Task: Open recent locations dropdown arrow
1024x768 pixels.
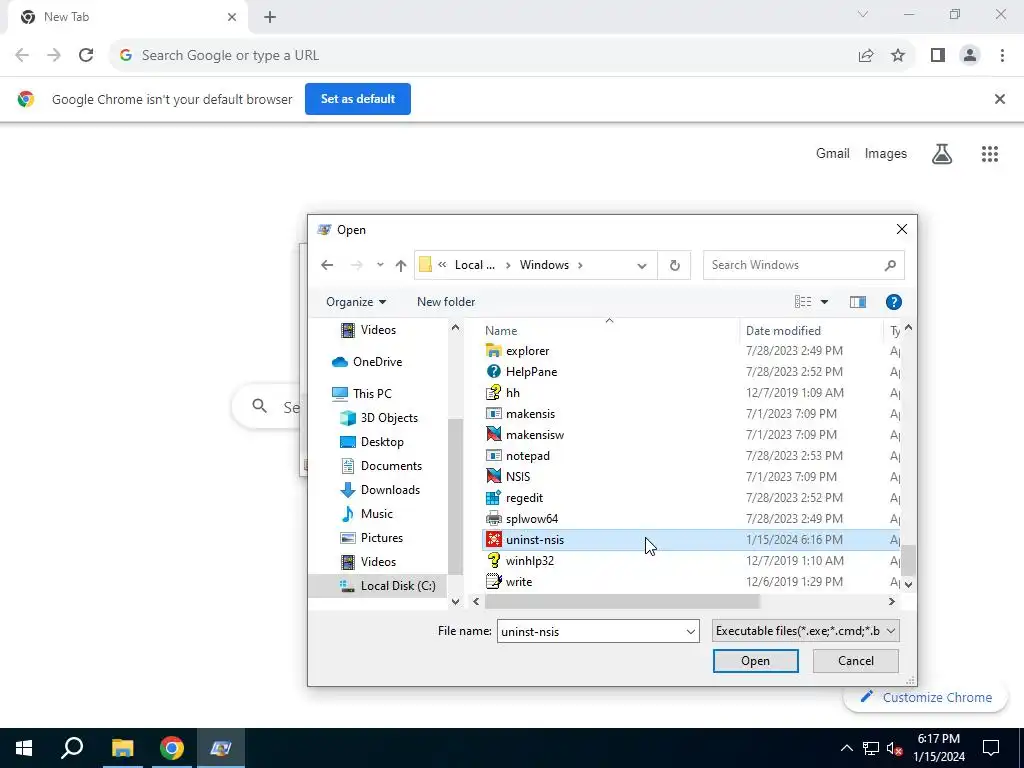Action: 380,265
